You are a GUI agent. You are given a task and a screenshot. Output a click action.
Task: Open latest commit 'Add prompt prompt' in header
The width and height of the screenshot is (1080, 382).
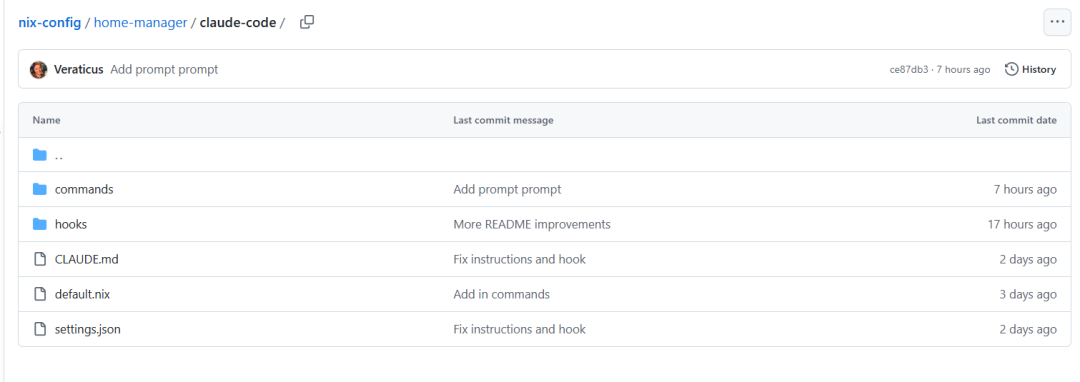[164, 70]
